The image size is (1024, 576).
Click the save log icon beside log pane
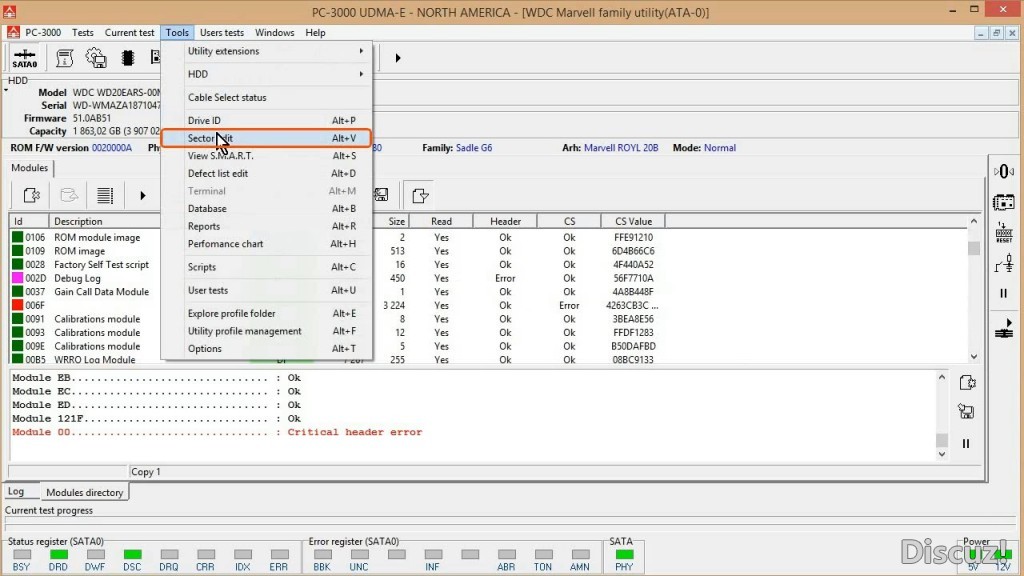[x=967, y=411]
